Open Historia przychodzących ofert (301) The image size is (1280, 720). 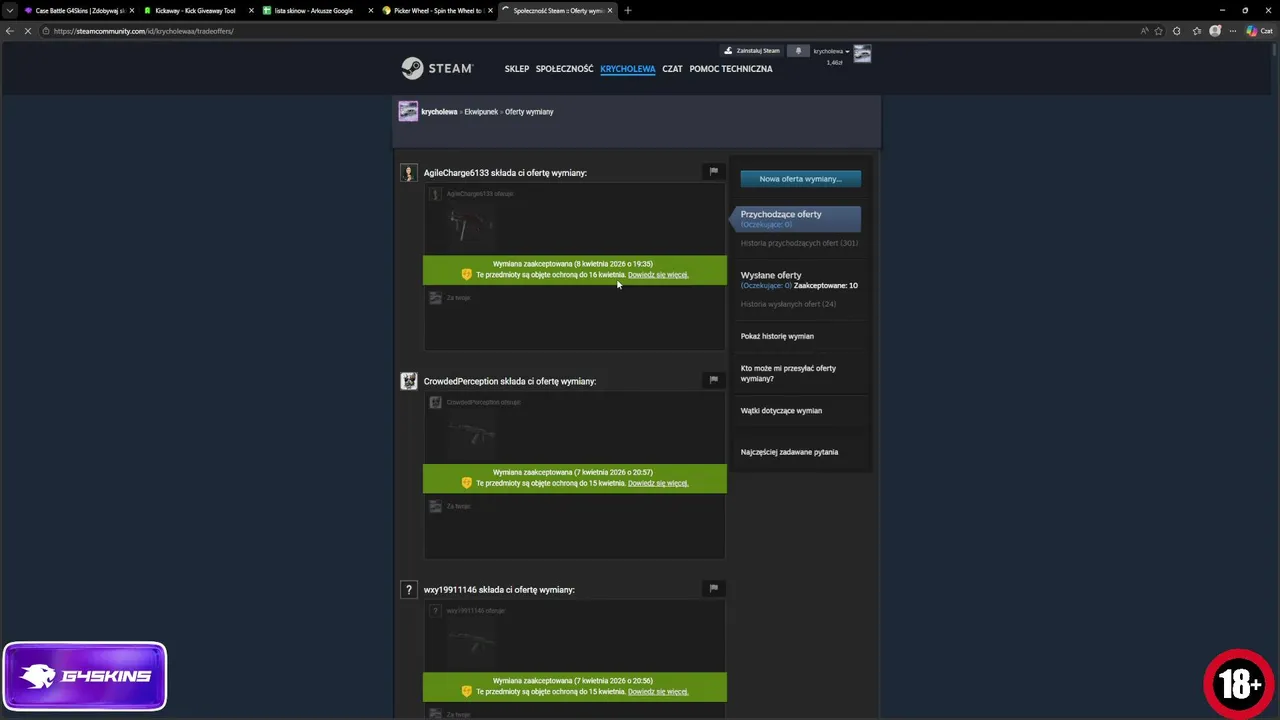799,243
